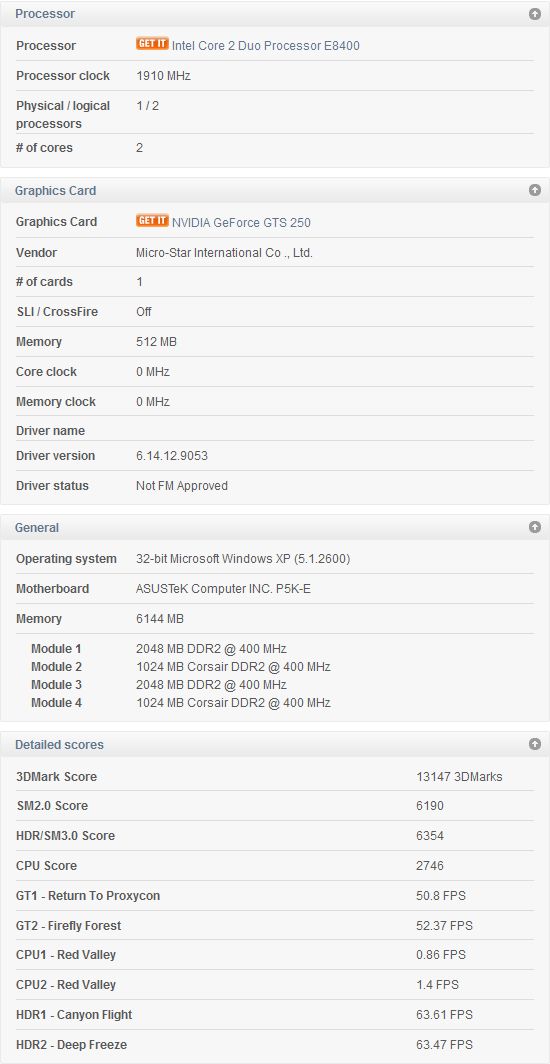Select the 13147 3DMarks score value

[x=459, y=776]
